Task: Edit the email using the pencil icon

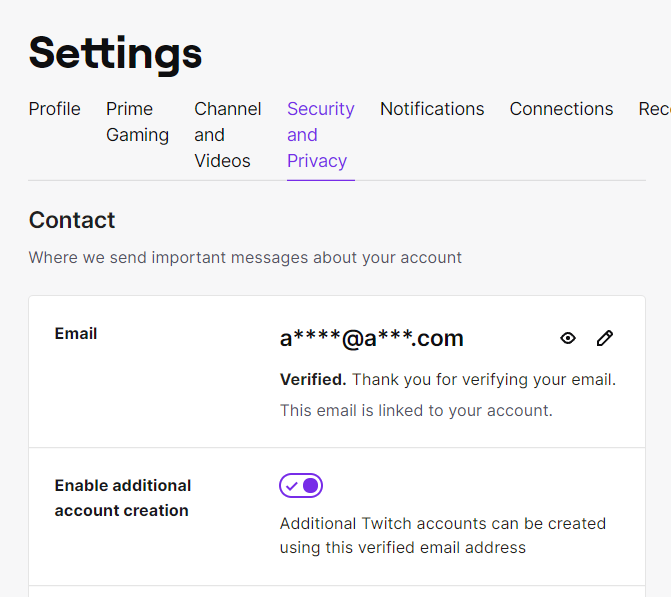Action: (605, 338)
